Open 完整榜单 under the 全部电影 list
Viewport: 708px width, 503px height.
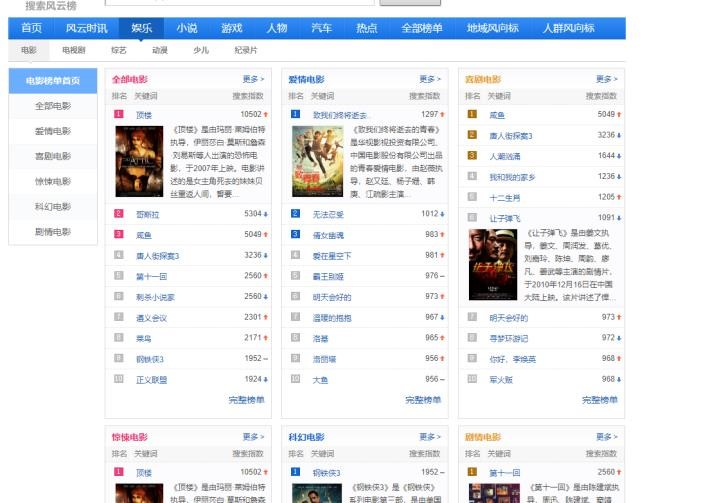(247, 400)
